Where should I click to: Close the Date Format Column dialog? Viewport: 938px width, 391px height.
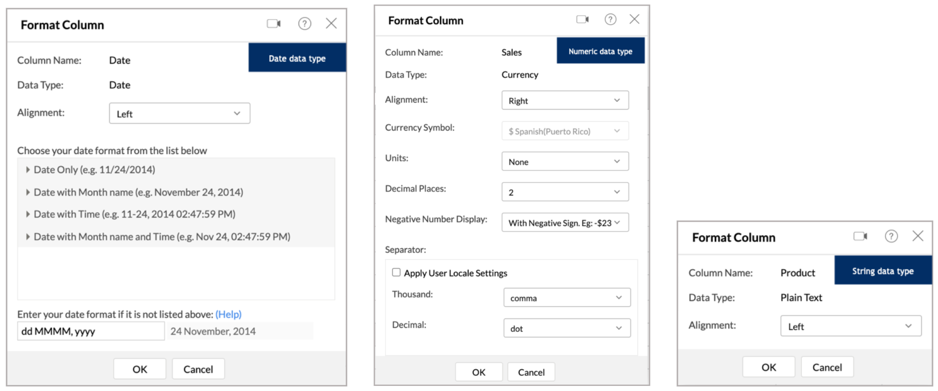coord(331,24)
